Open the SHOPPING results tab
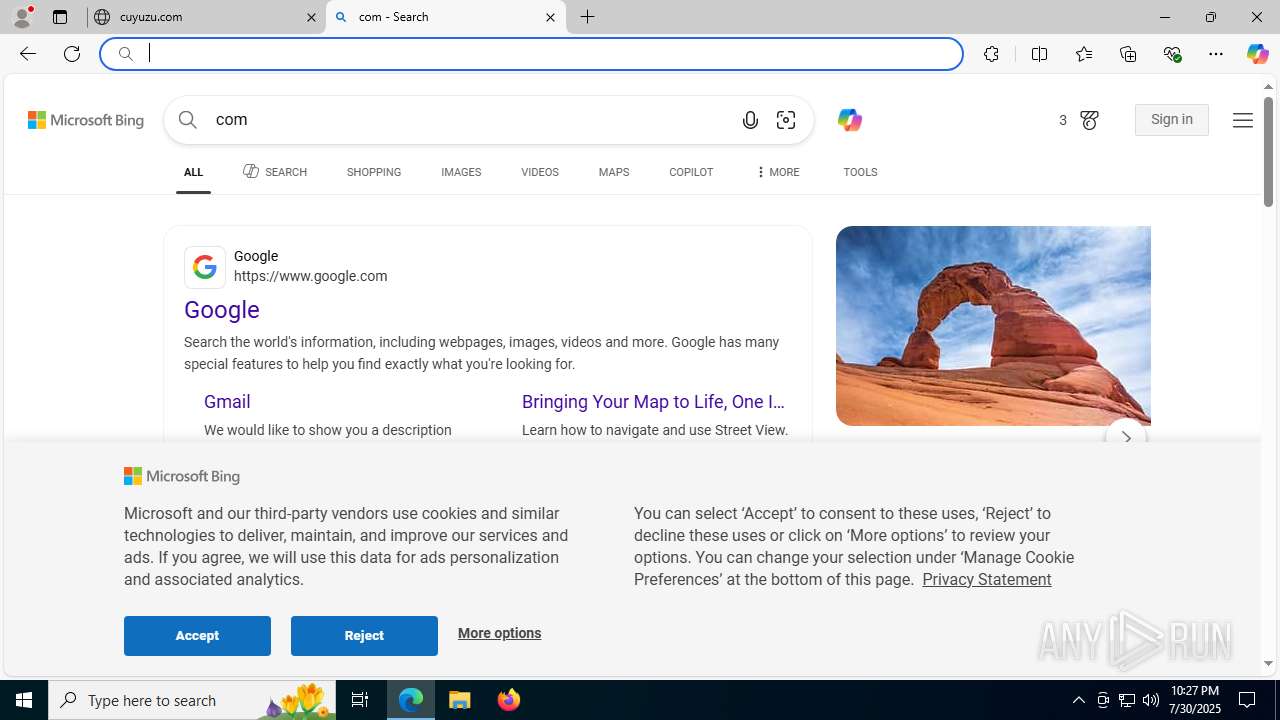The image size is (1280, 720). point(374,172)
